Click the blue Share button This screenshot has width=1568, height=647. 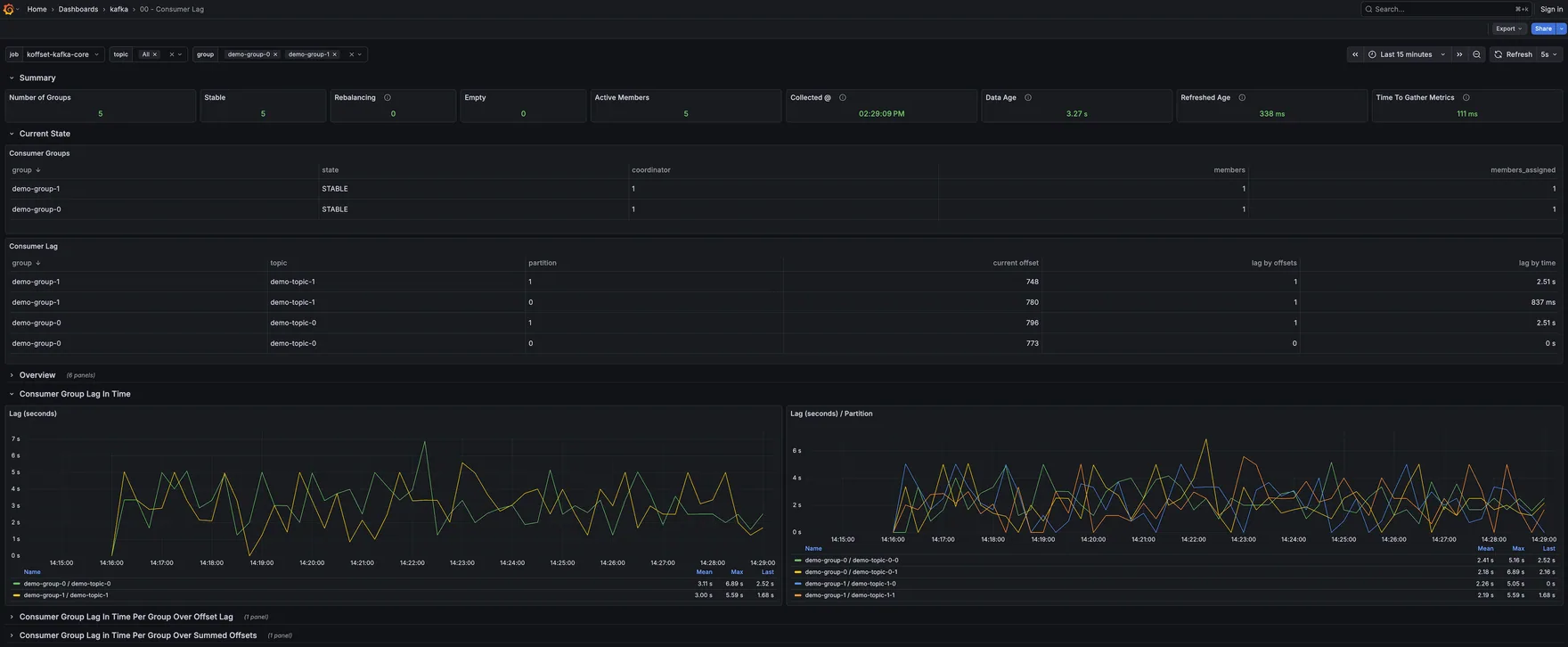[1543, 29]
